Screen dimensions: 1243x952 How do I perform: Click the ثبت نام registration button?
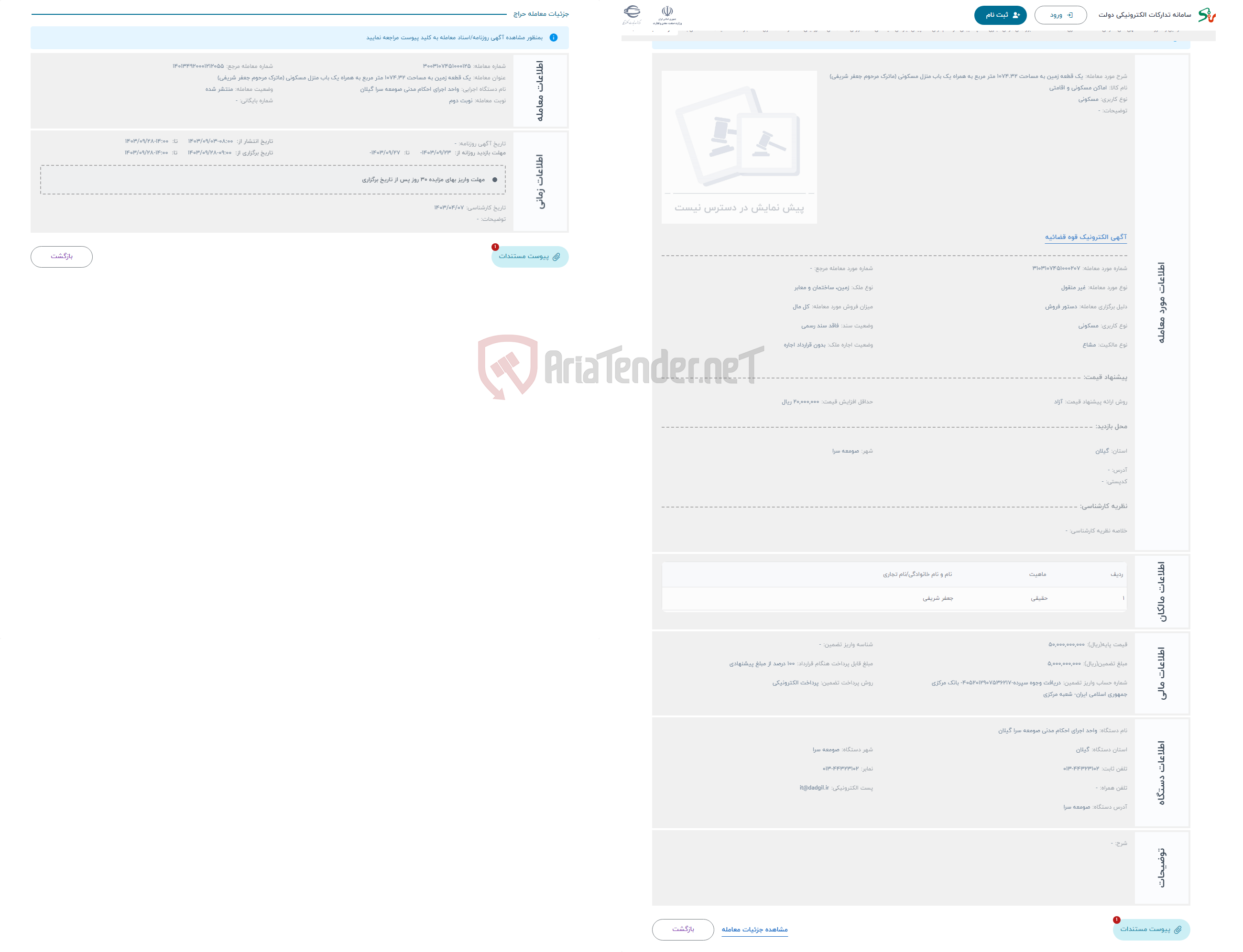coord(1001,14)
